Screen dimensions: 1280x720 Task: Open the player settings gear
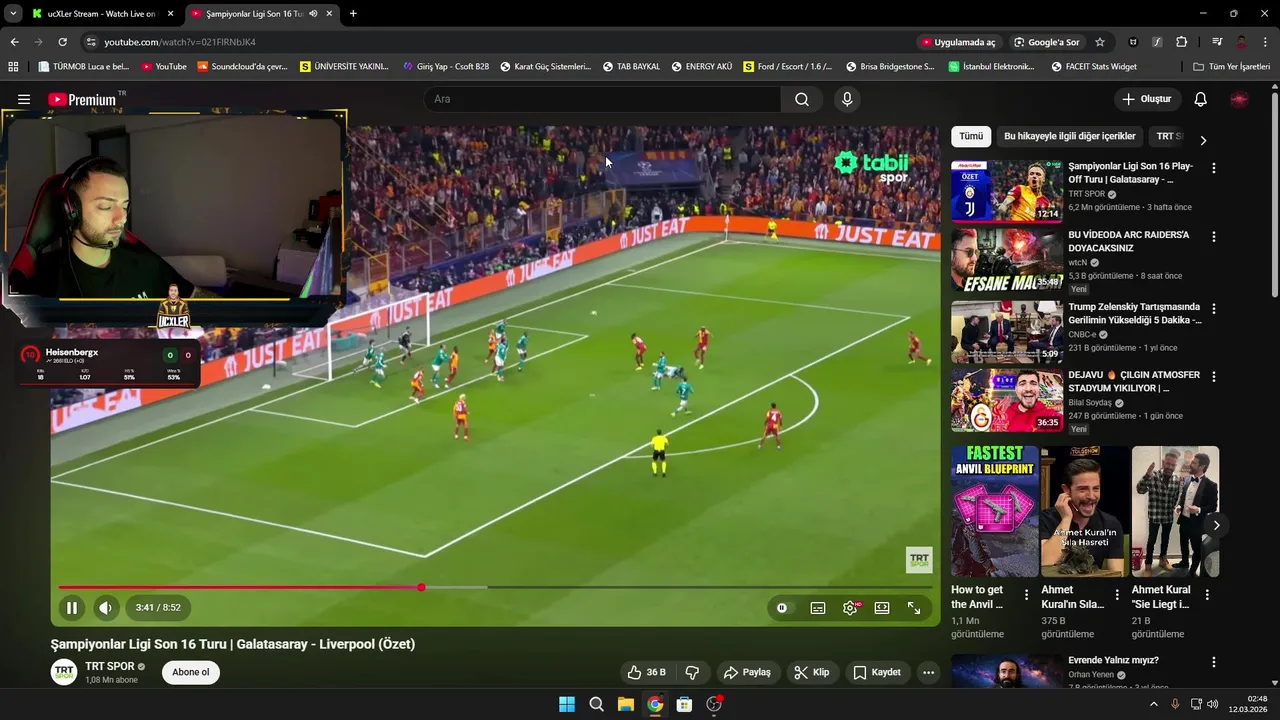point(850,607)
